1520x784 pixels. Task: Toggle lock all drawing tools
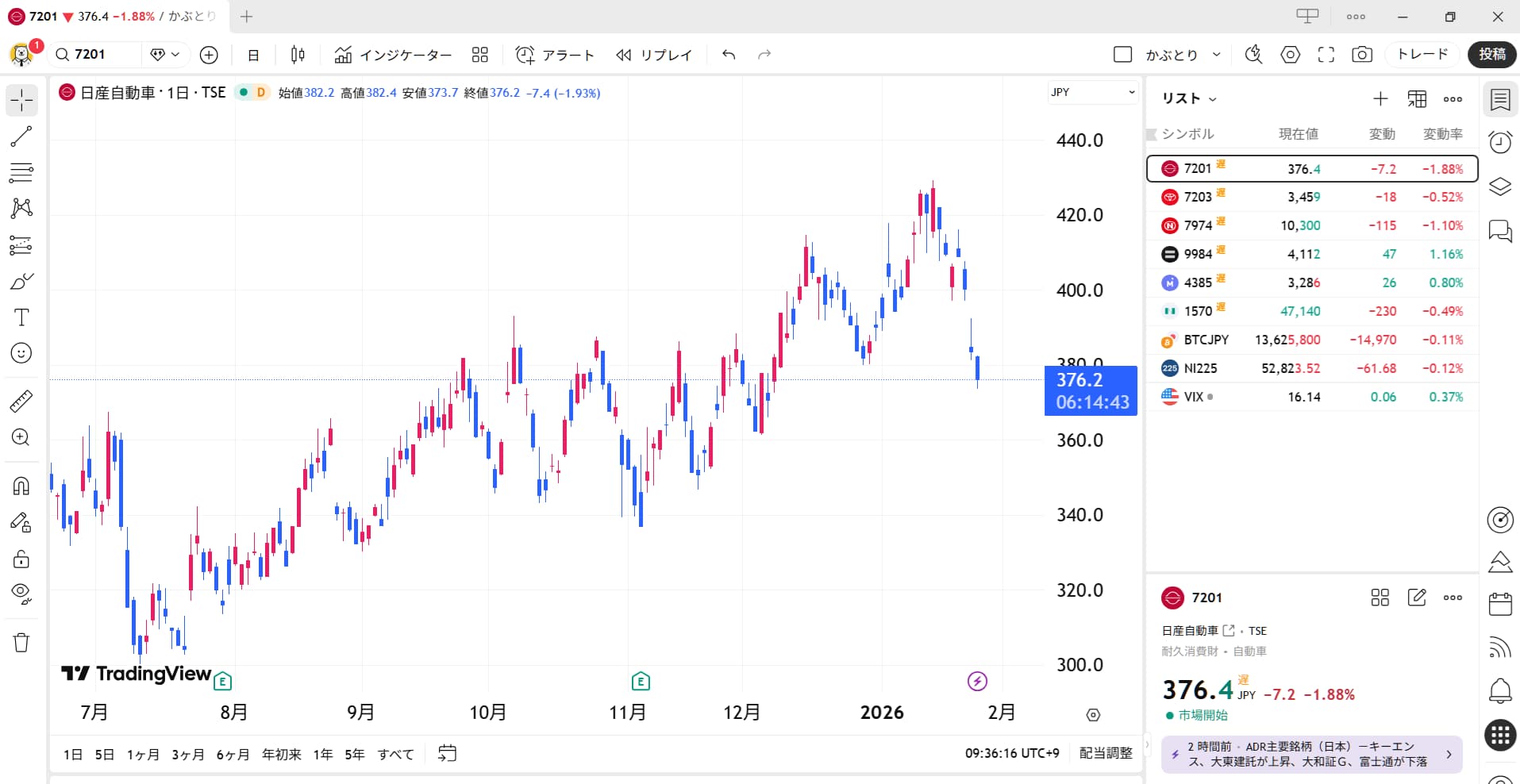pos(21,559)
